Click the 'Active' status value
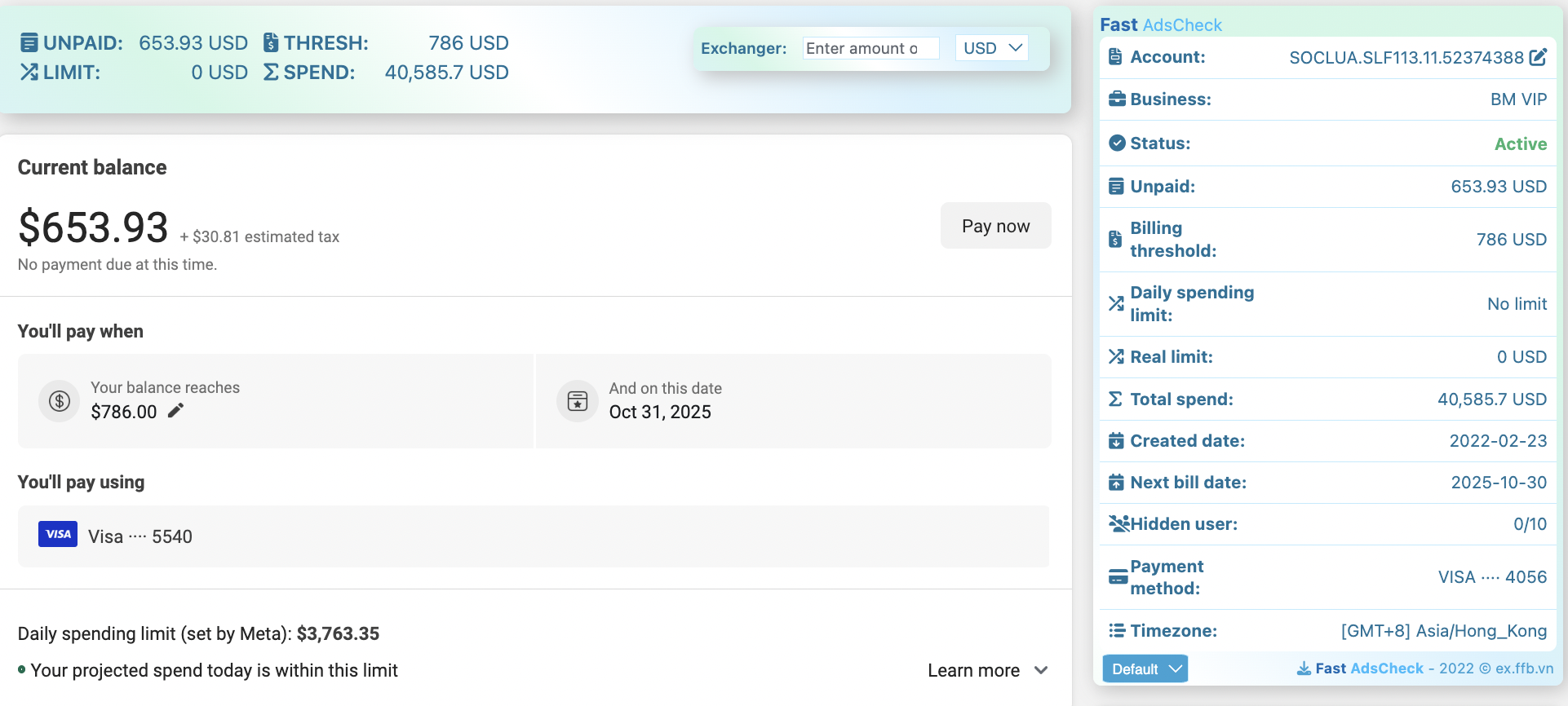 (1521, 143)
